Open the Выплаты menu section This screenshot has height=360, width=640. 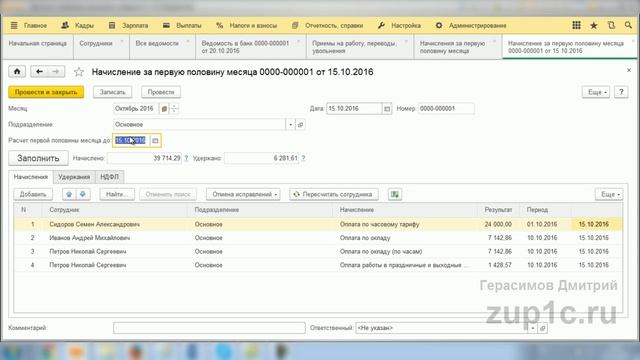click(x=182, y=25)
